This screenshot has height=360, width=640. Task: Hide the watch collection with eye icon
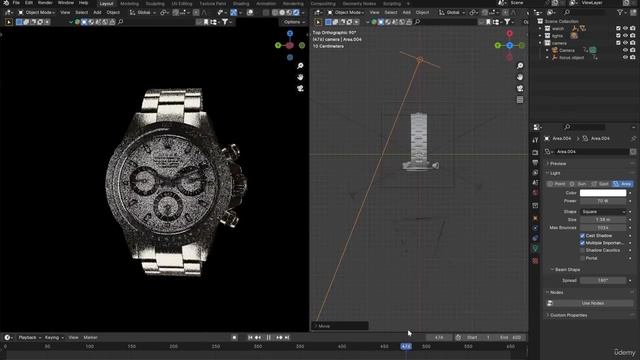point(625,29)
